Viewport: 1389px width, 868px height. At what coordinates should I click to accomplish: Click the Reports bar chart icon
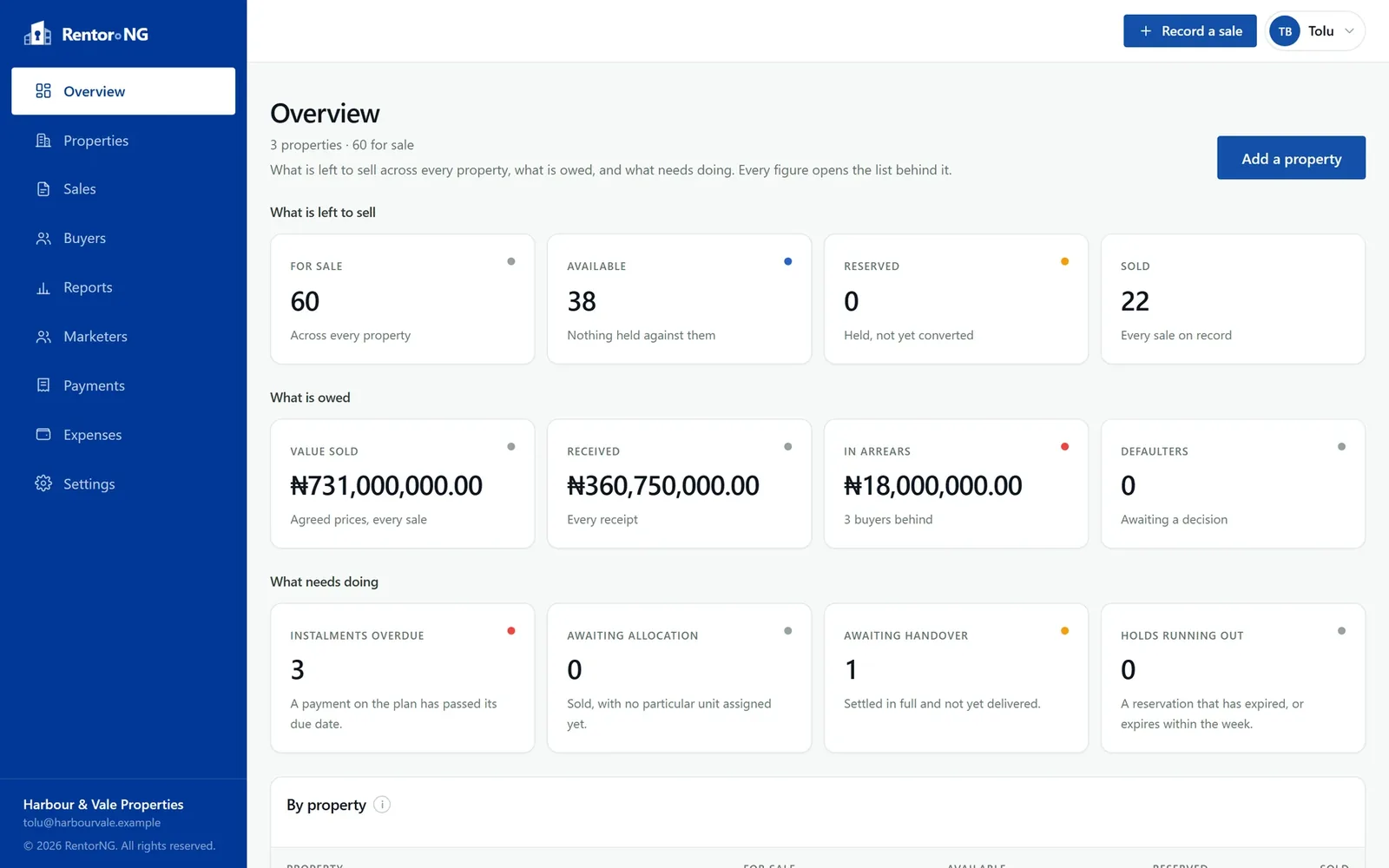click(43, 287)
